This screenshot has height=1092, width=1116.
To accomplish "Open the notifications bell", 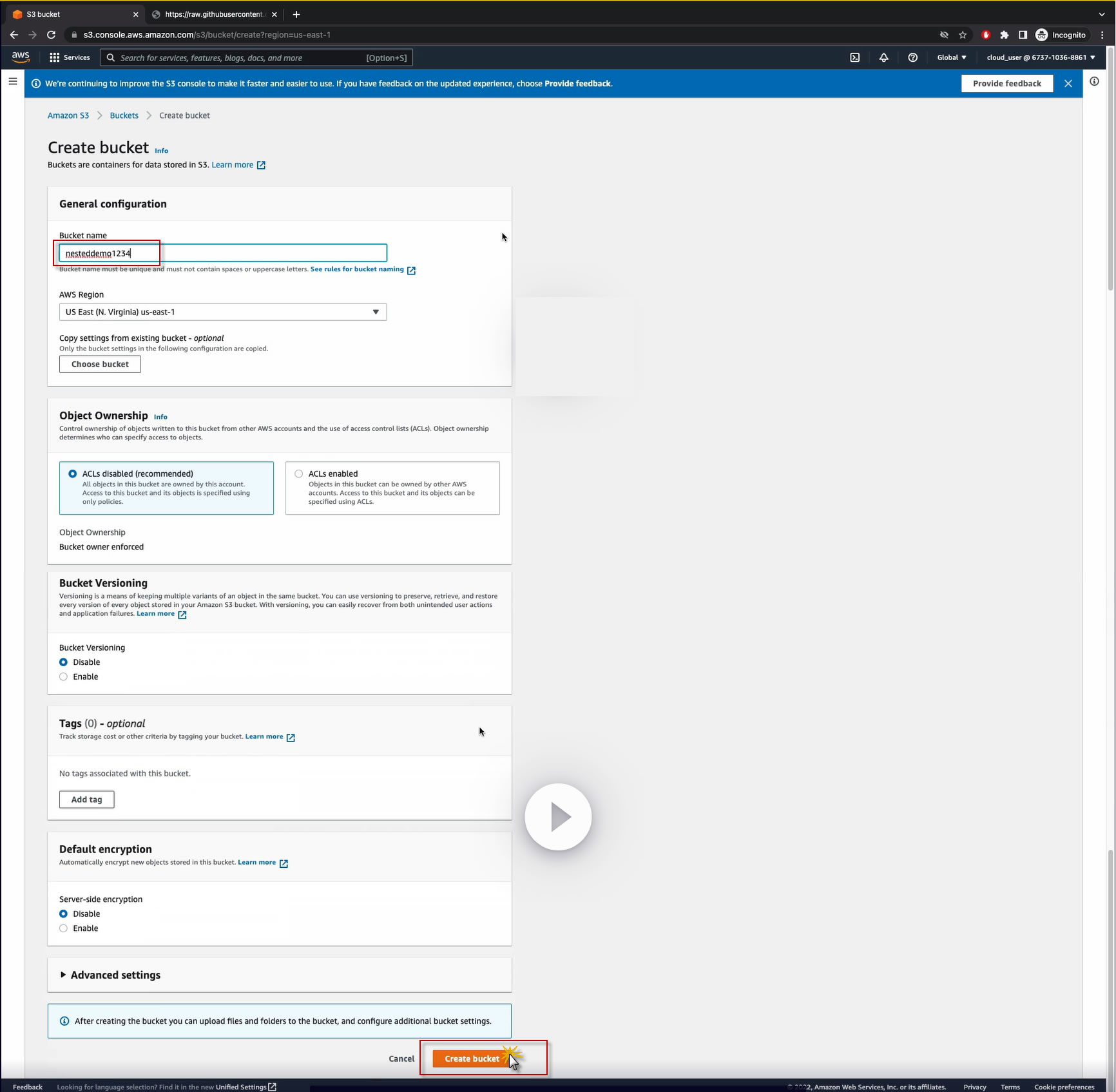I will point(884,57).
